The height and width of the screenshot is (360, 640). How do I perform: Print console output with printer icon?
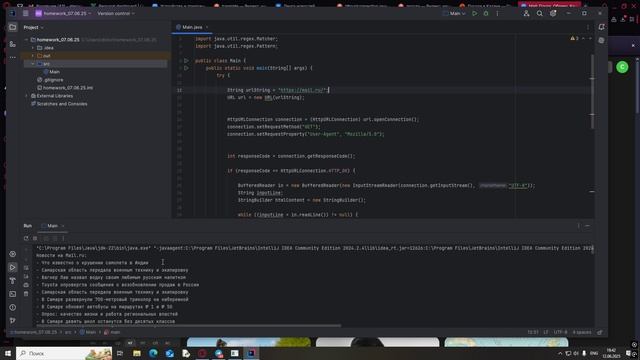(x=26, y=285)
